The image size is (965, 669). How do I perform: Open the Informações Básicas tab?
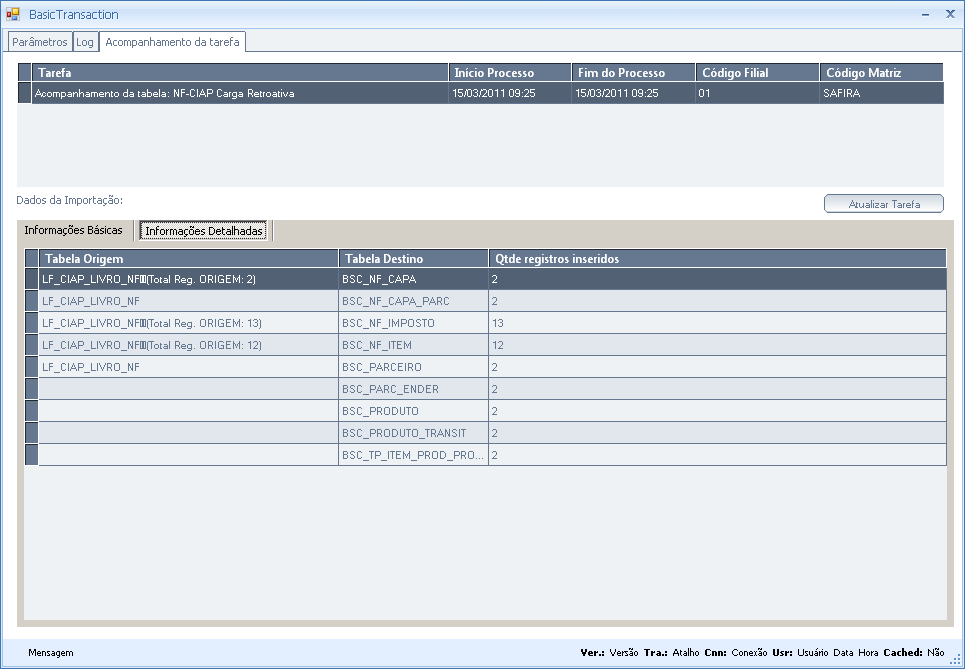click(73, 230)
